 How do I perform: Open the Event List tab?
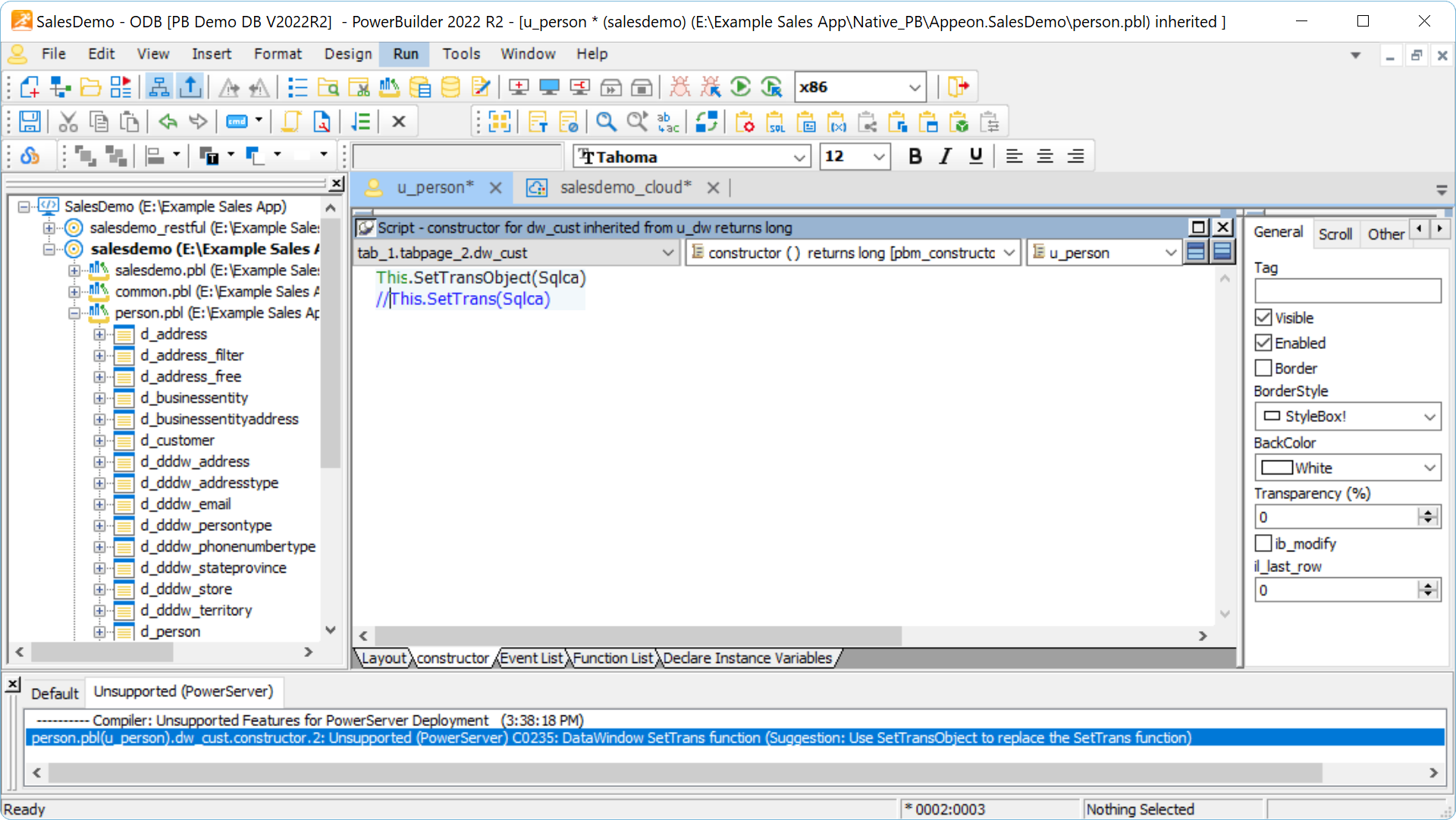pos(532,658)
